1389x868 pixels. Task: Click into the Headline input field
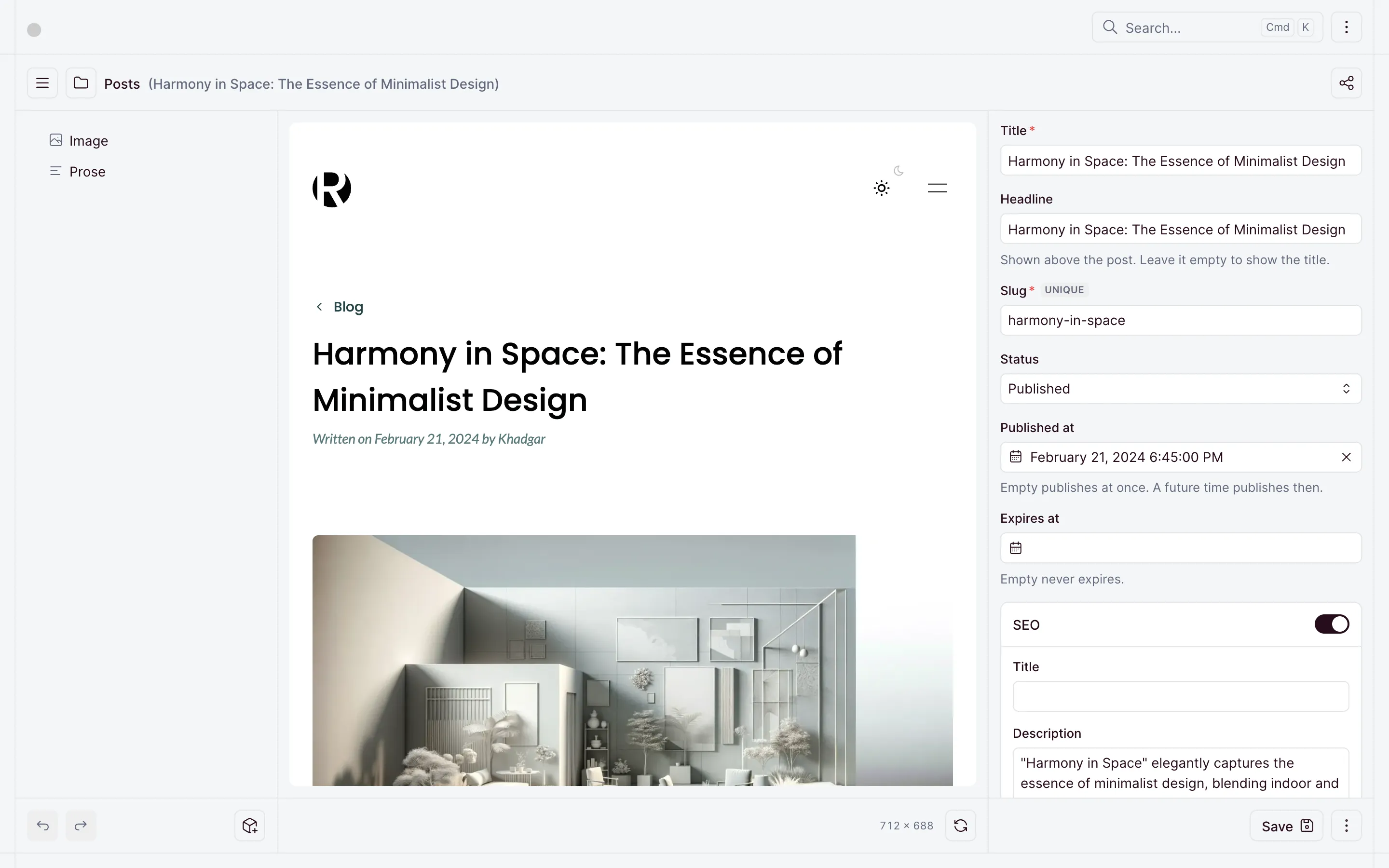(x=1181, y=229)
